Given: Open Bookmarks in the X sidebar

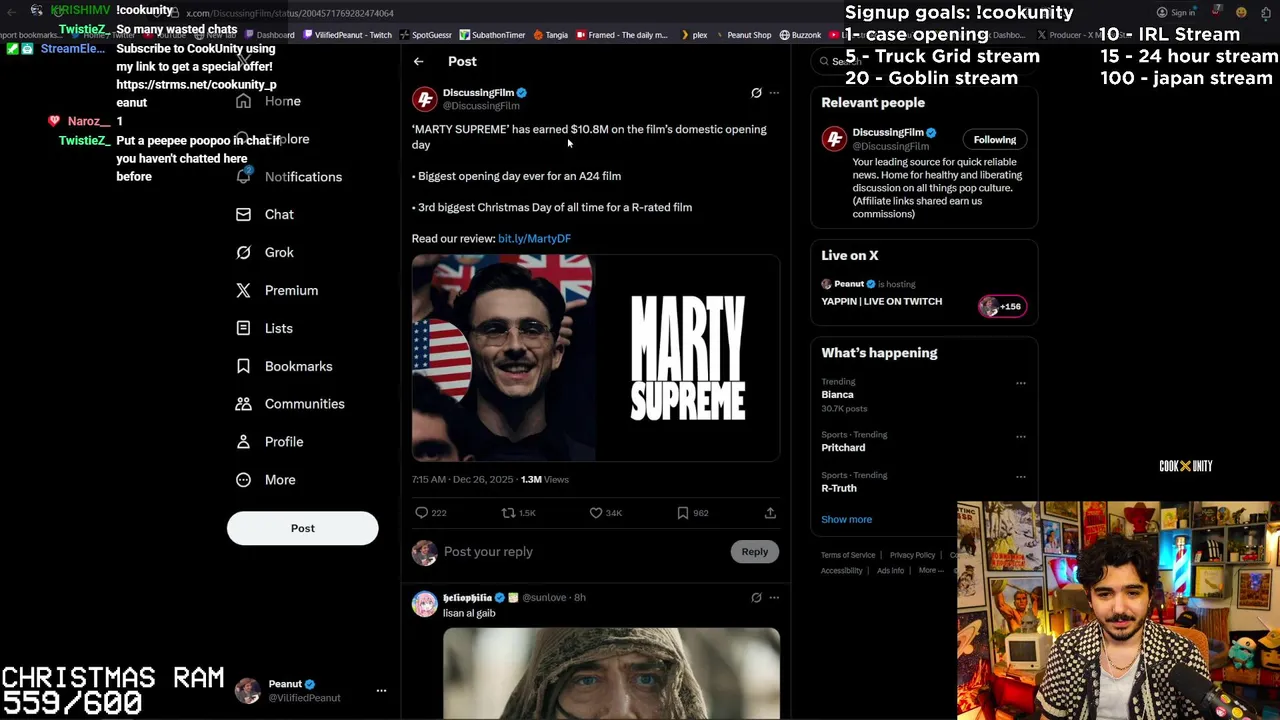Looking at the screenshot, I should point(285,366).
